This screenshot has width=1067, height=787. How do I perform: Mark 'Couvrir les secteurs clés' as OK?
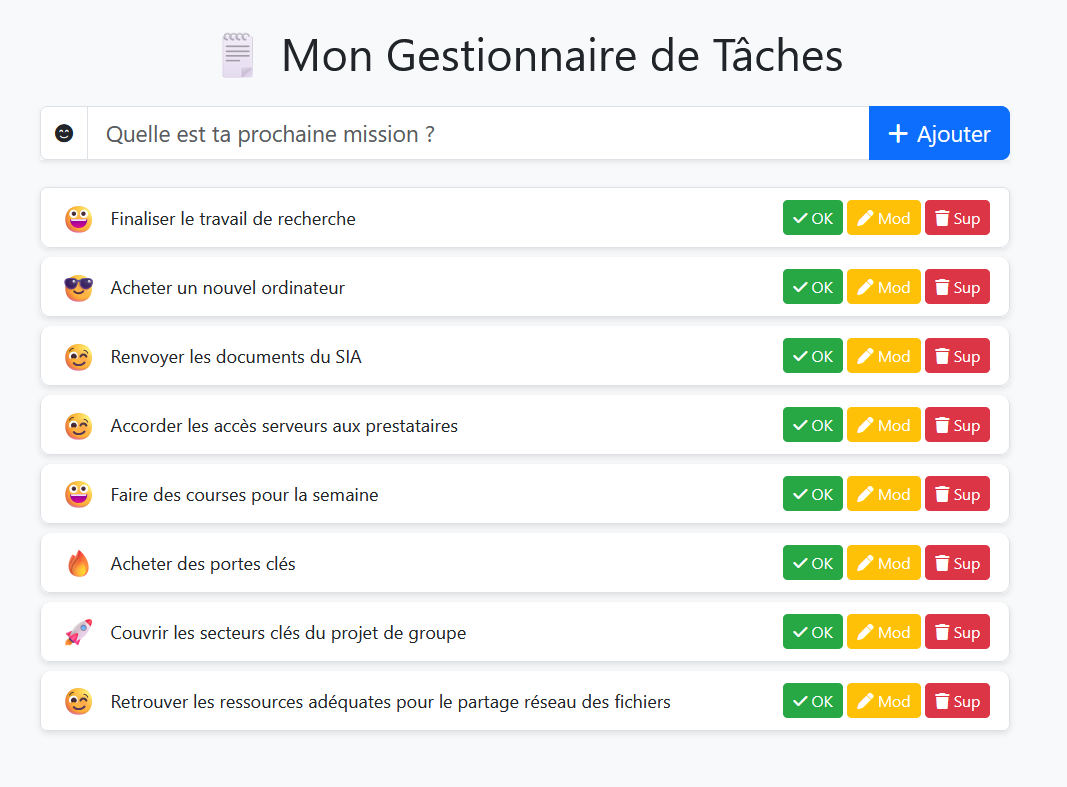tap(812, 631)
